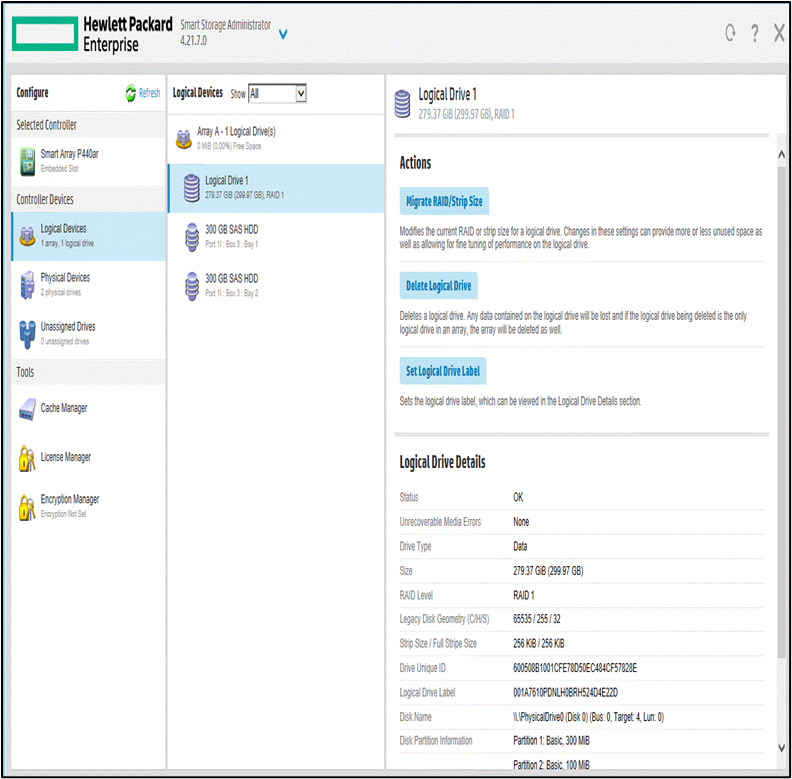Click the Refresh link
Screen dimensions: 792x779
(150, 93)
